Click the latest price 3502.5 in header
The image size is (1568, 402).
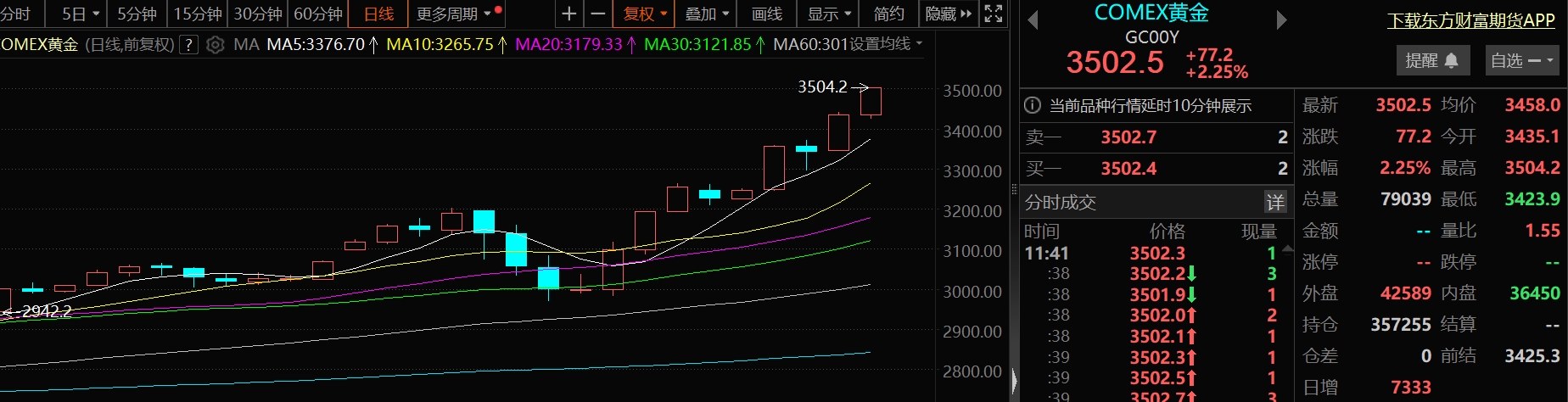click(x=1115, y=62)
